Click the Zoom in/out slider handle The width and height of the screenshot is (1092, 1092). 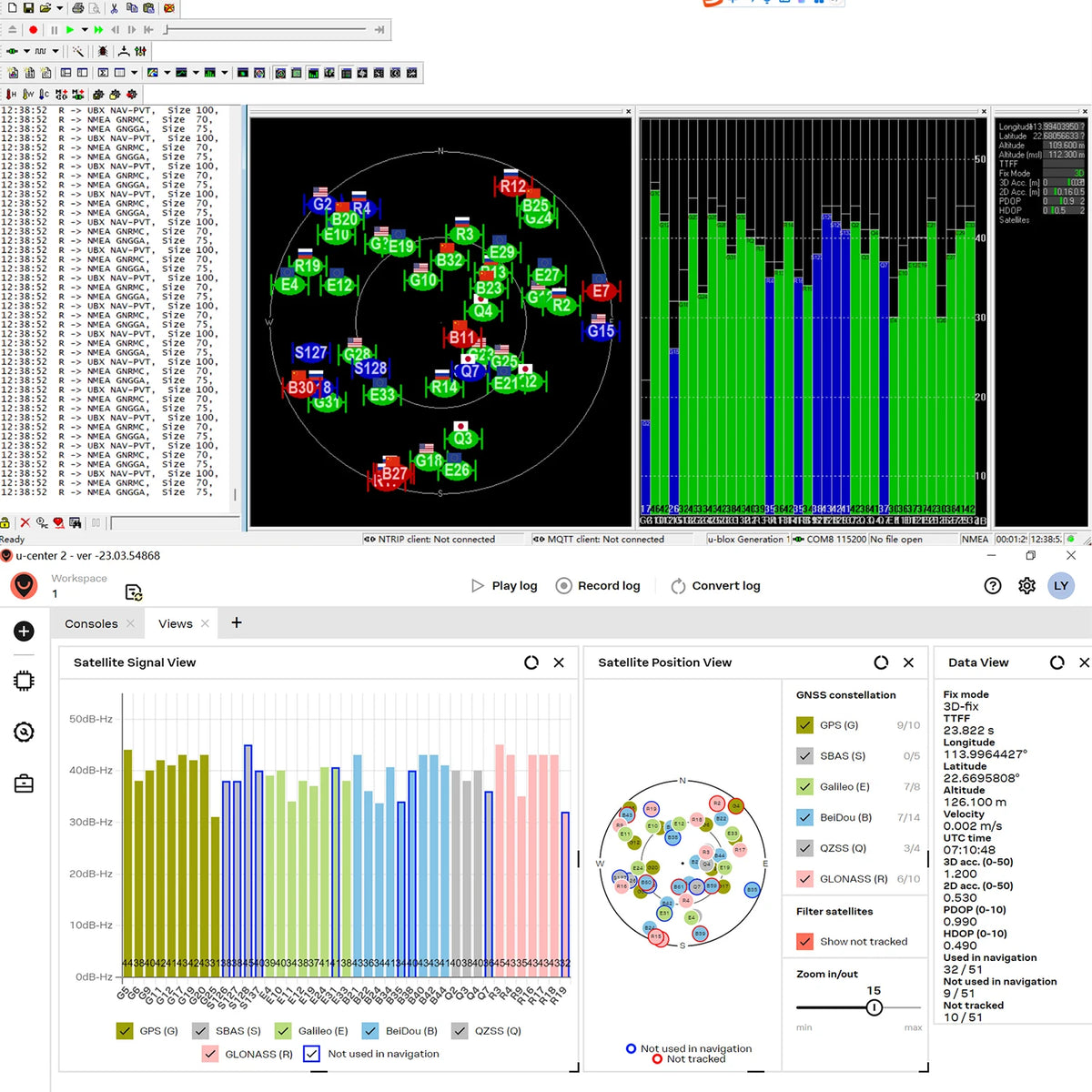tap(875, 1007)
